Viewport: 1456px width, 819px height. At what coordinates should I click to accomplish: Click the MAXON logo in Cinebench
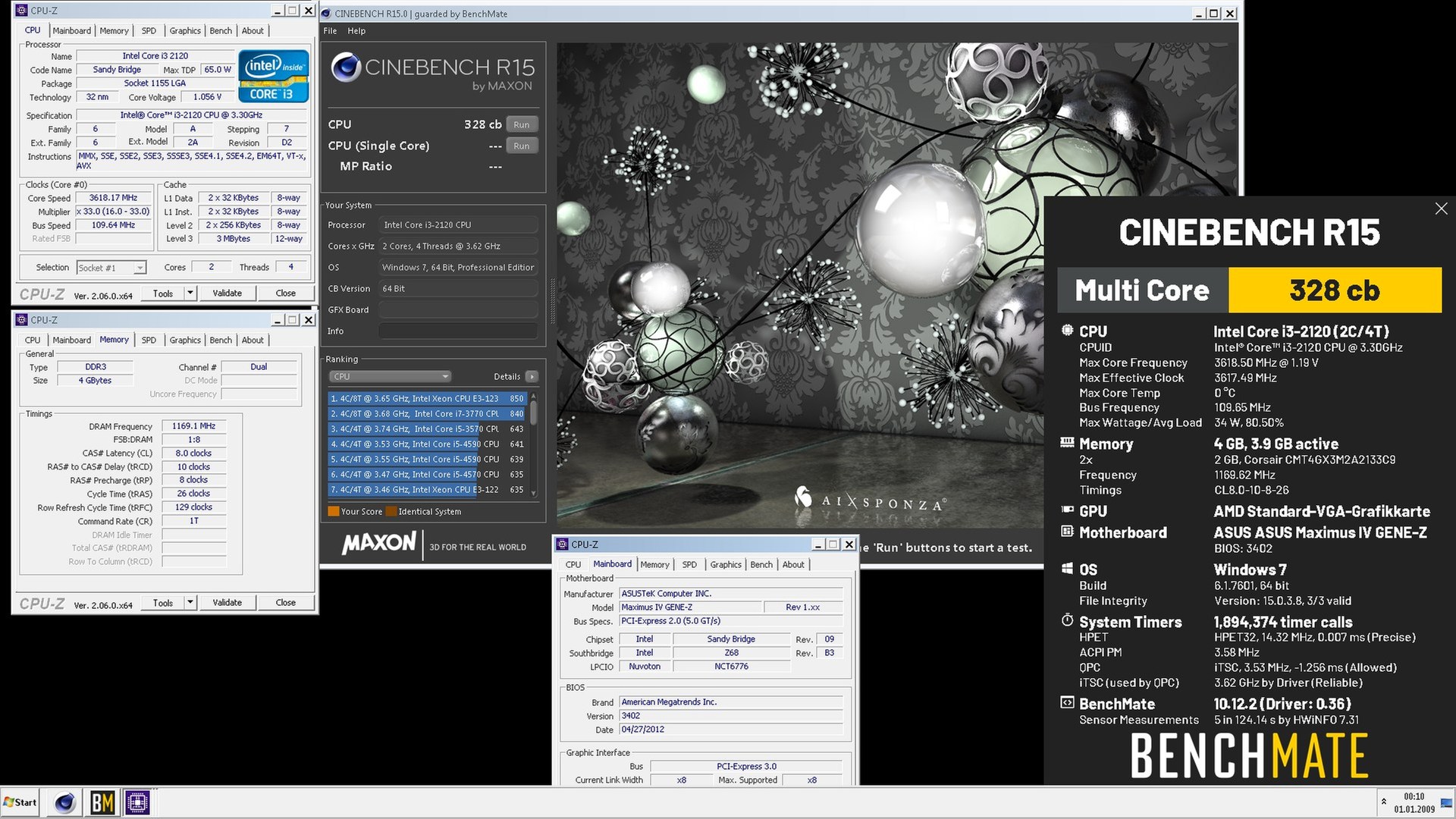tap(378, 543)
